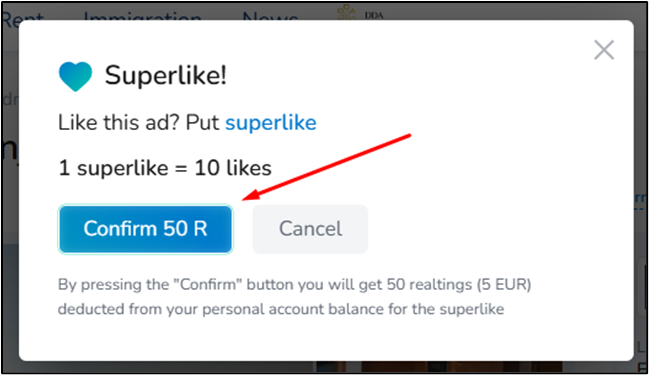
Task: Click the page scrollbar at the right edge
Action: 645,286
